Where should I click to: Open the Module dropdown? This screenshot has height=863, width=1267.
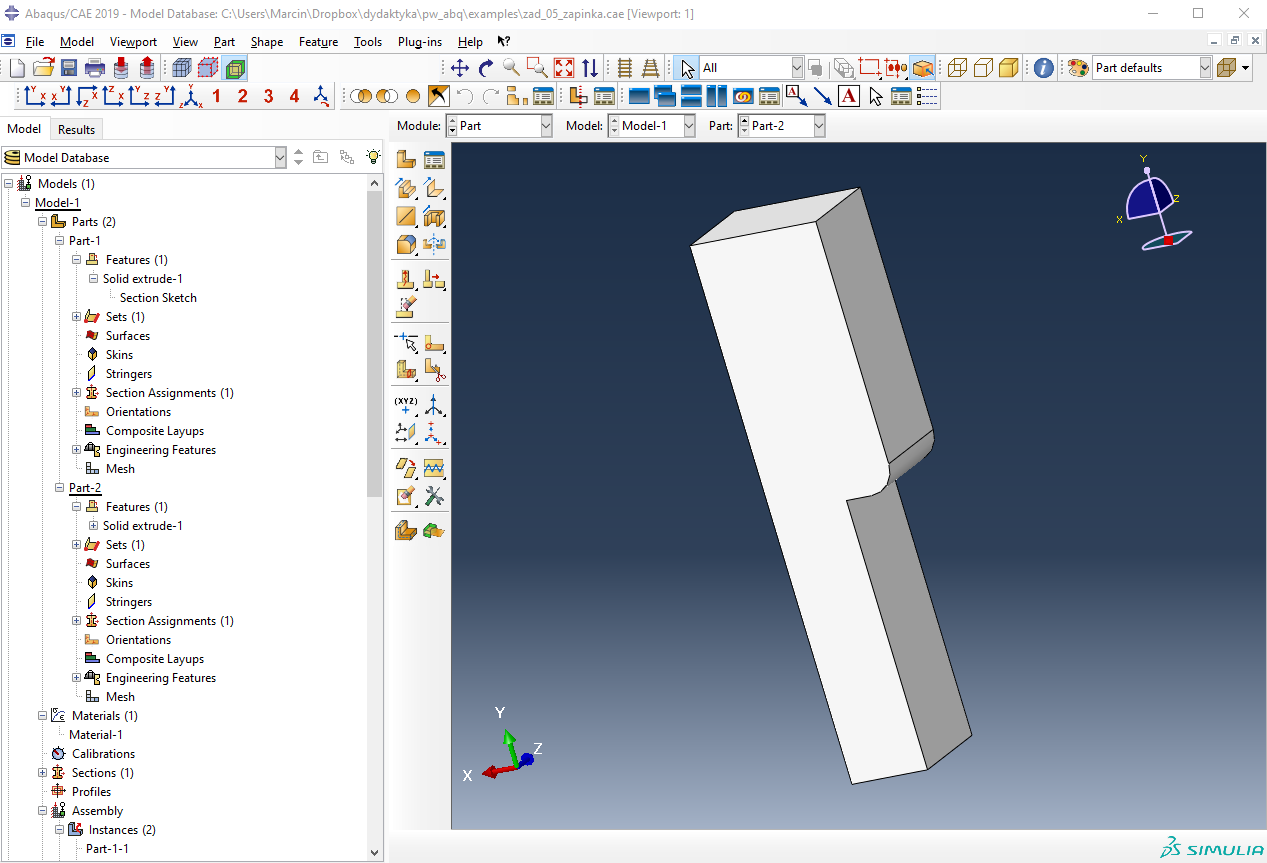point(545,126)
